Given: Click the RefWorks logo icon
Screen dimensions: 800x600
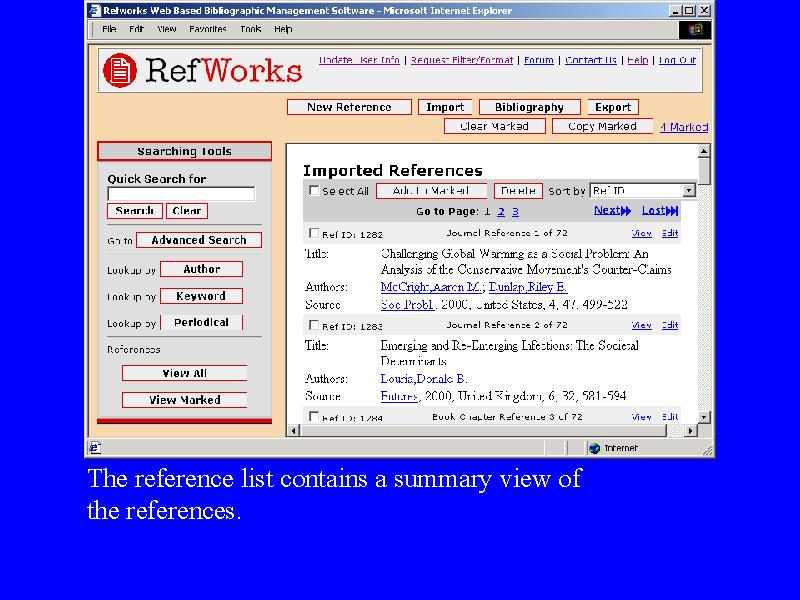Looking at the screenshot, I should (x=120, y=70).
